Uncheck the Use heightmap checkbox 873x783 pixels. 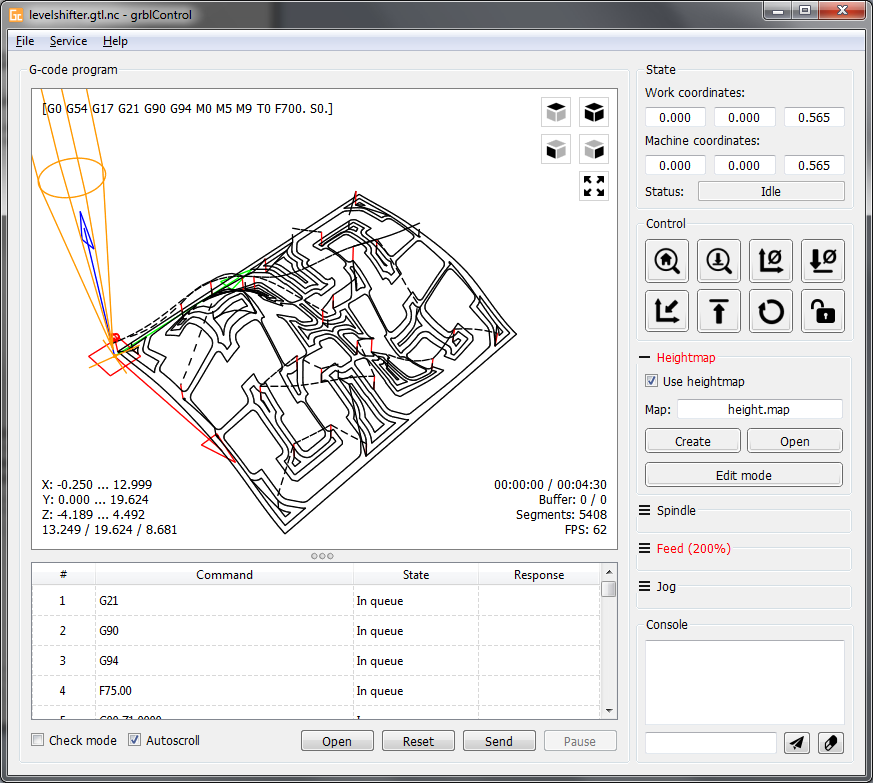coord(651,380)
